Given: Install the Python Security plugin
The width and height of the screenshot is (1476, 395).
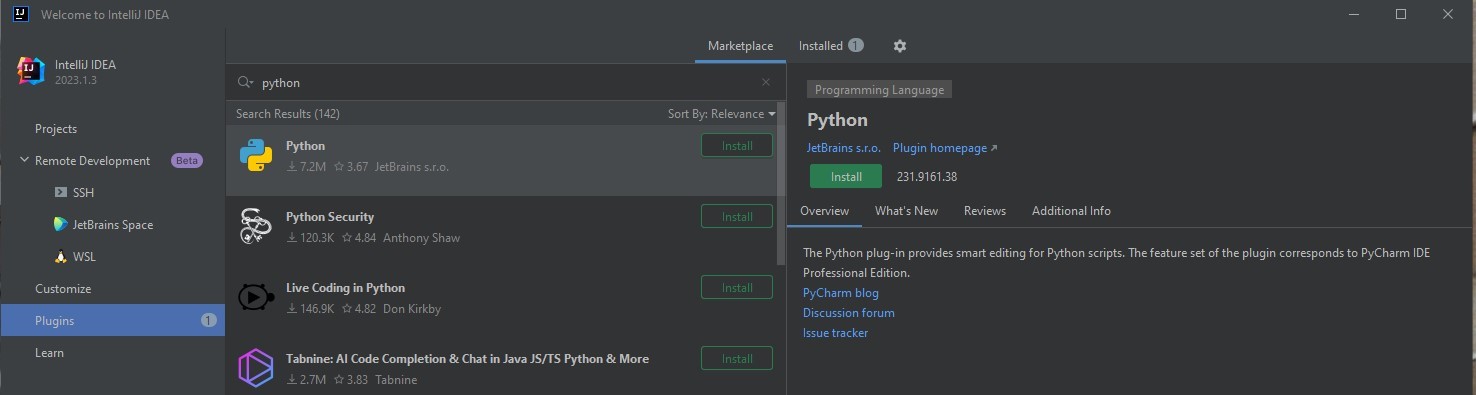Looking at the screenshot, I should [737, 217].
